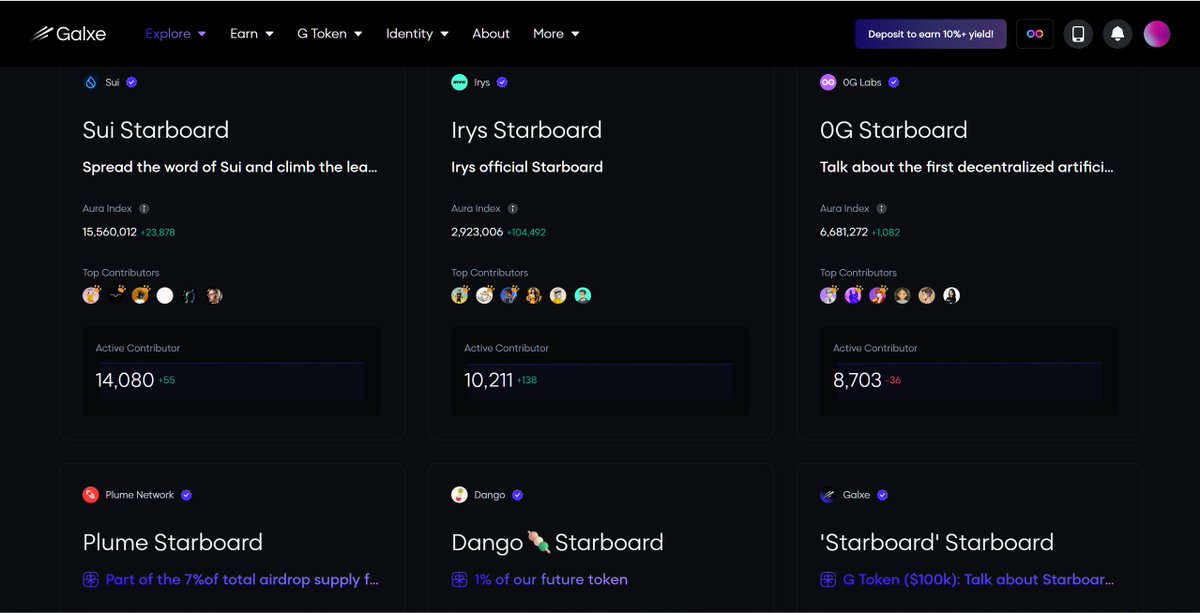Click the Plume Network logo icon
Viewport: 1200px width, 613px height.
pos(91,495)
